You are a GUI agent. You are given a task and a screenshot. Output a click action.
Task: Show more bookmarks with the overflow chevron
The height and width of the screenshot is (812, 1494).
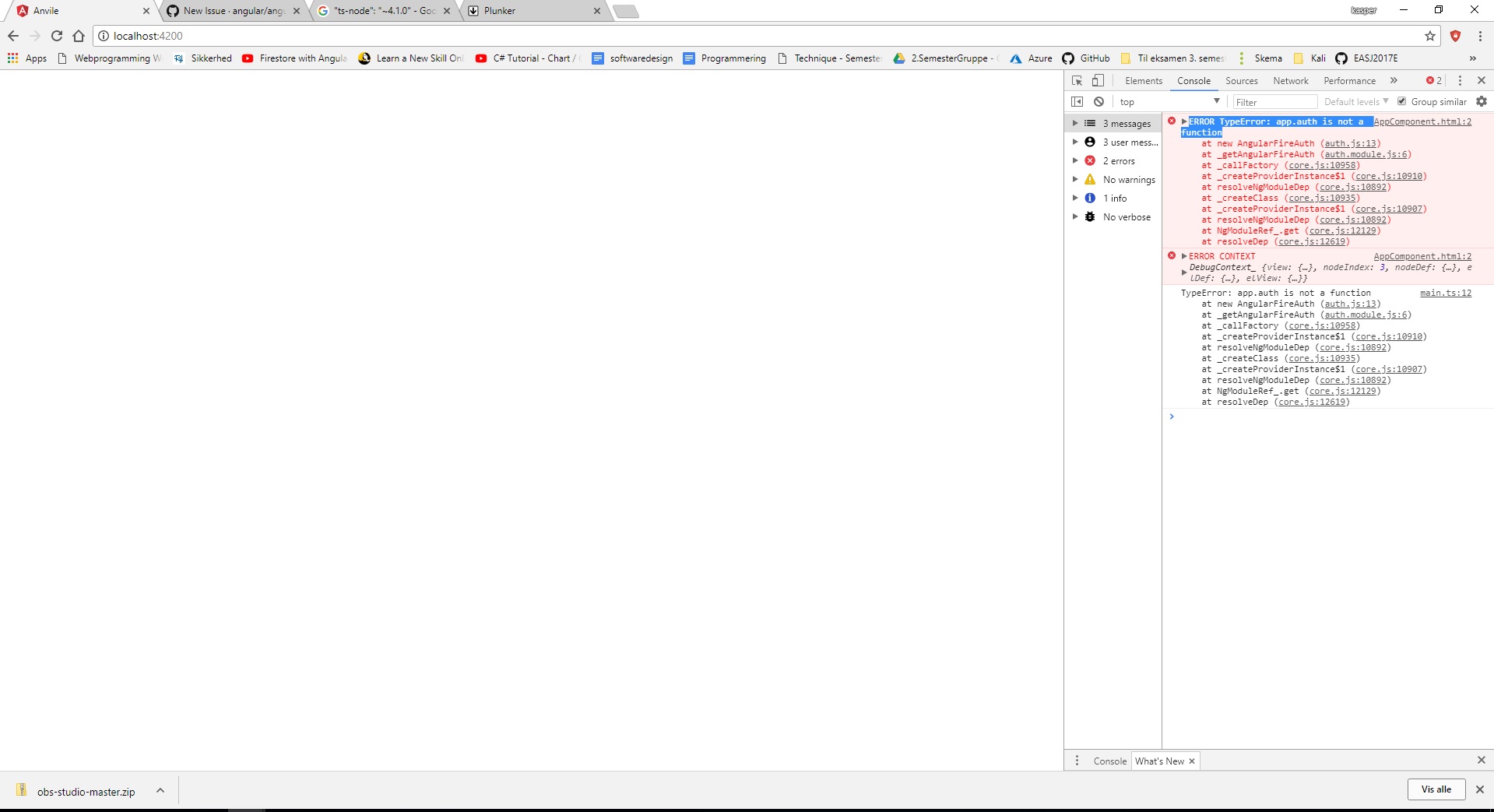pos(1473,58)
